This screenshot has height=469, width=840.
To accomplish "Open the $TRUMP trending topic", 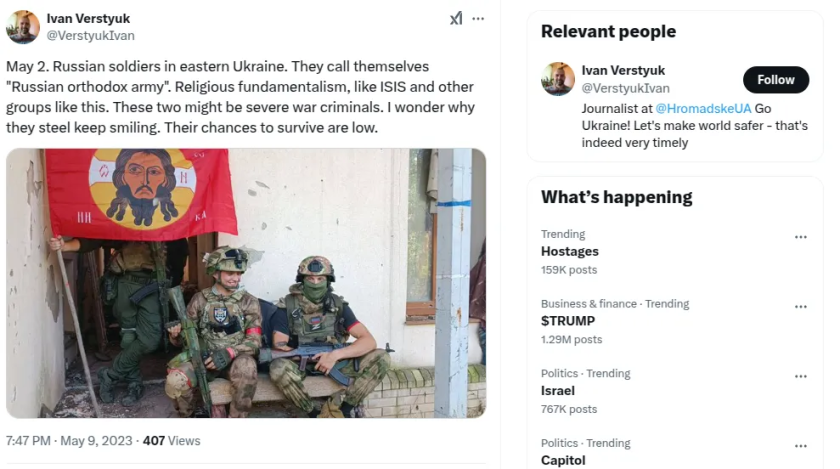I will click(568, 321).
